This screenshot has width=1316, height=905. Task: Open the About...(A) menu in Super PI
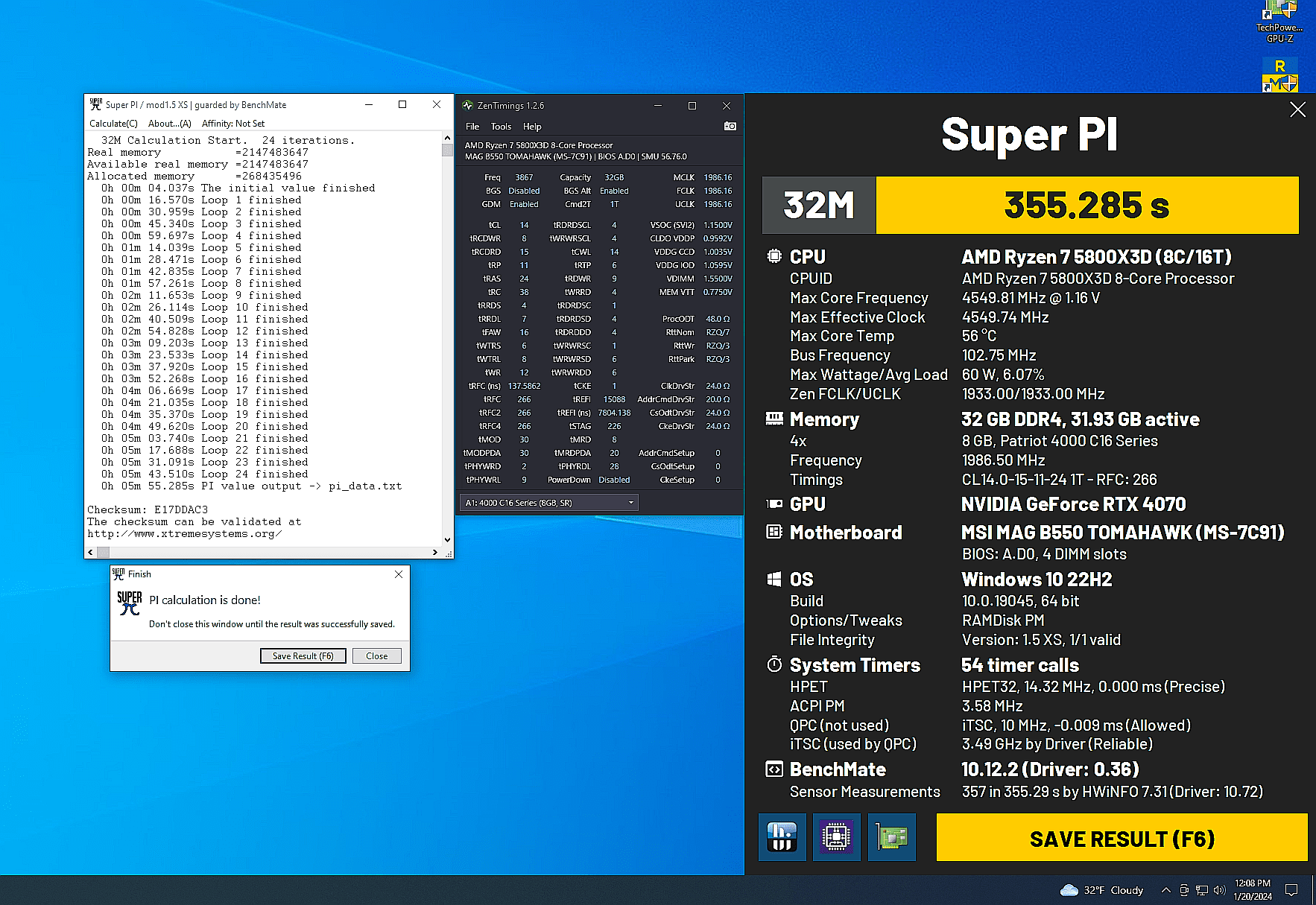click(169, 124)
